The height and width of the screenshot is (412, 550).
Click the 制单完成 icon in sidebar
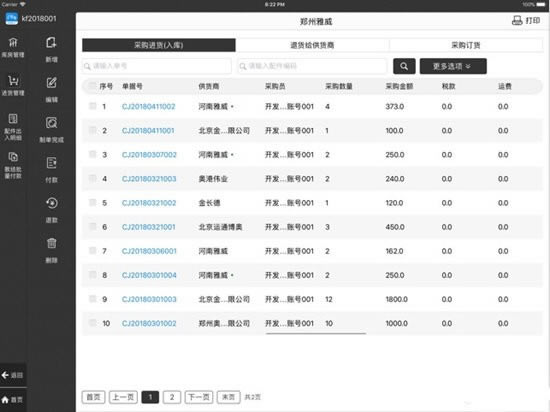pyautogui.click(x=51, y=123)
